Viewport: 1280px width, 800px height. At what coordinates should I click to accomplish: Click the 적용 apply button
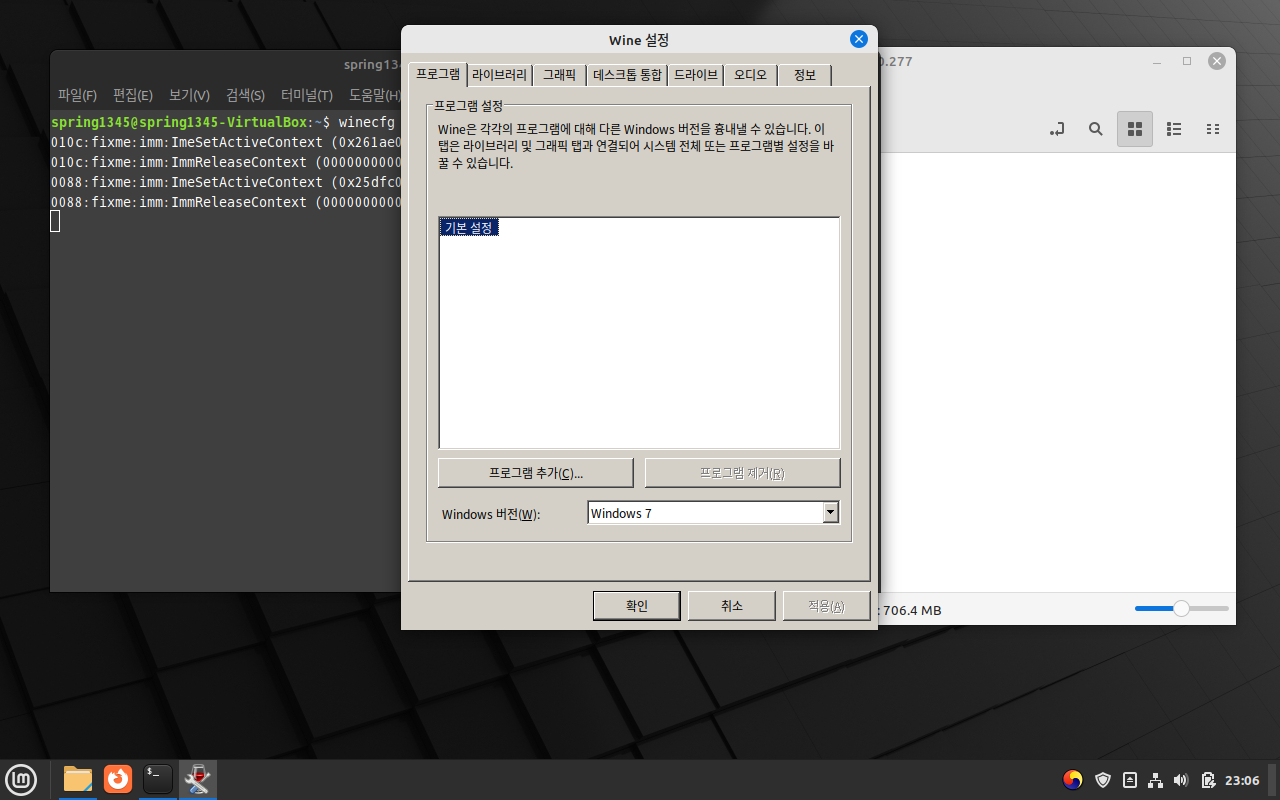826,606
